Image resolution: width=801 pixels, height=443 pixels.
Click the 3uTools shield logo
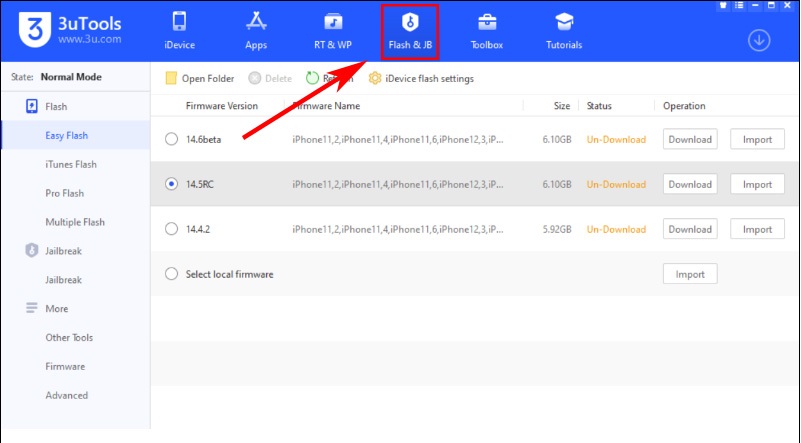tap(35, 30)
